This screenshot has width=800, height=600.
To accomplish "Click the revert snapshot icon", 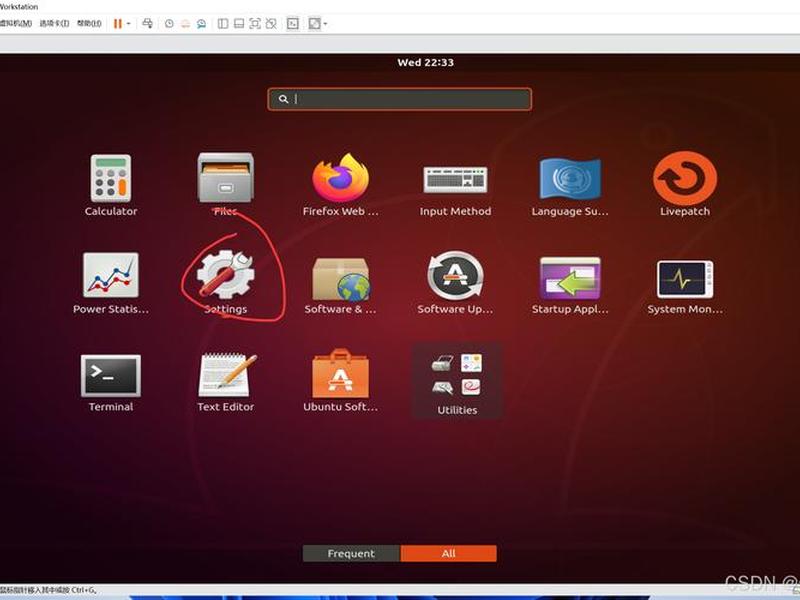I will point(186,23).
